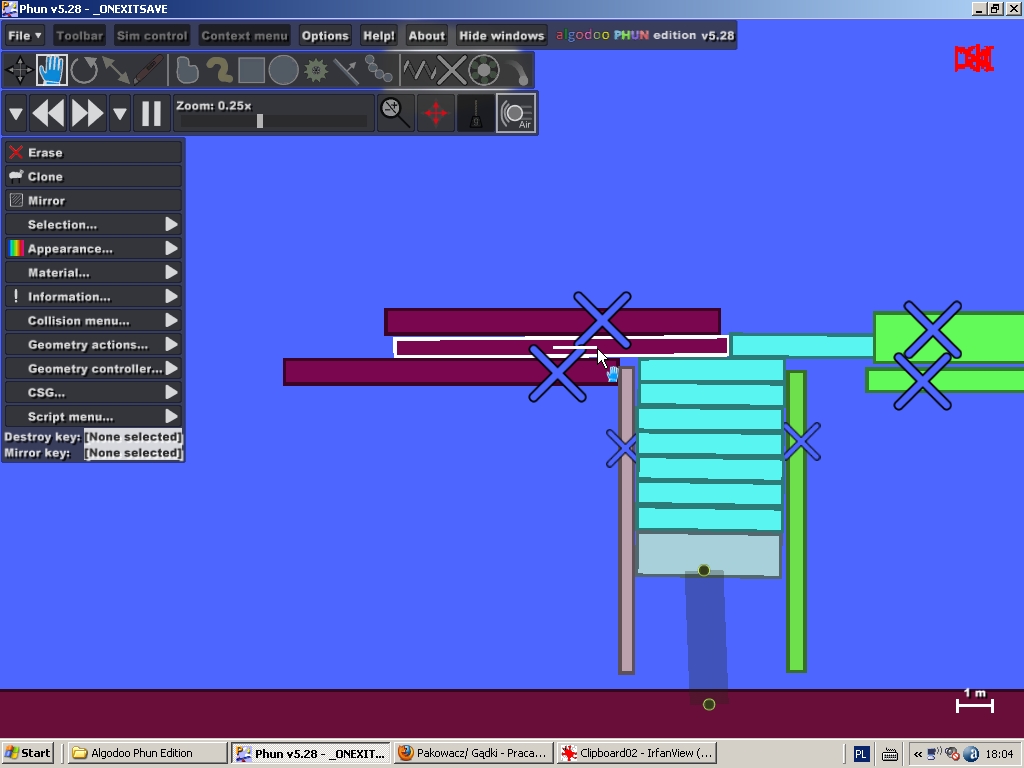The height and width of the screenshot is (768, 1024).
Task: Click Erase in the context menu
Action: coord(93,152)
